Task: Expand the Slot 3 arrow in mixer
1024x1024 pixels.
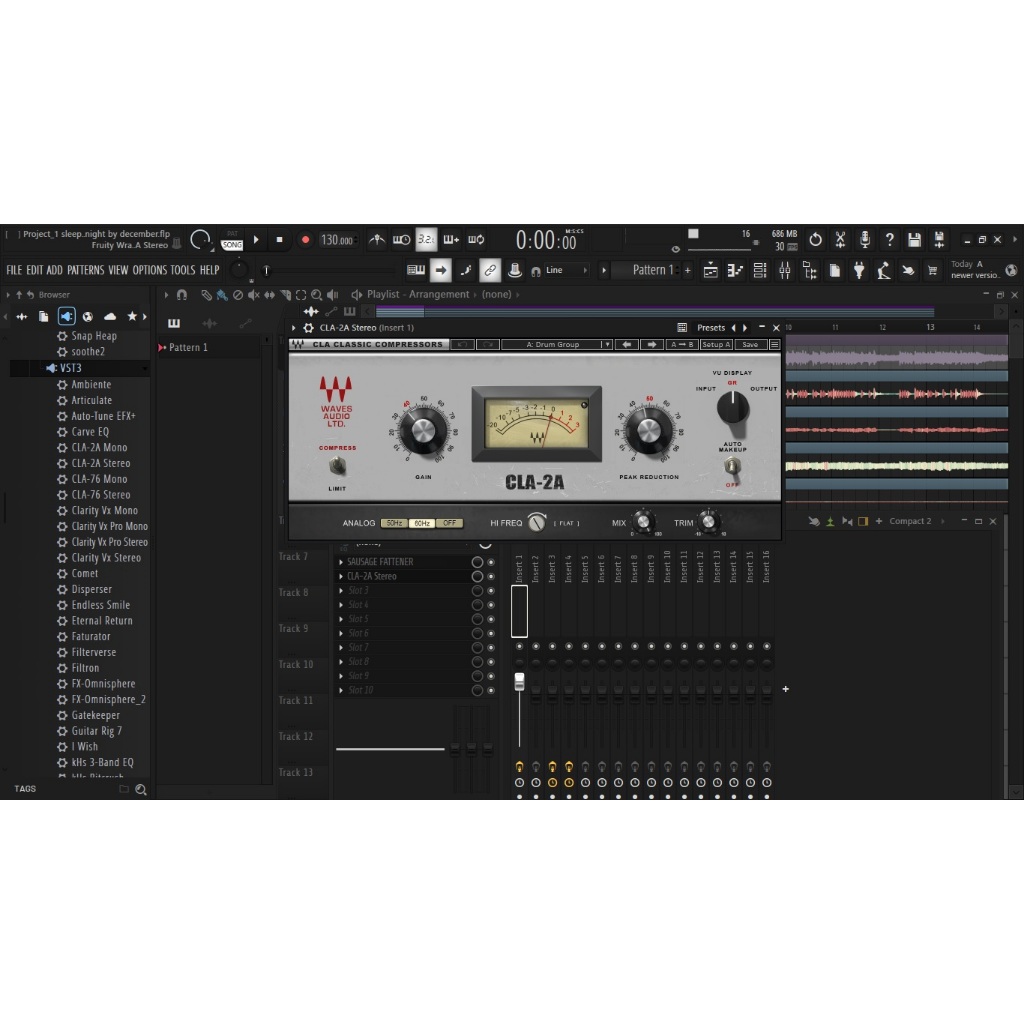Action: 341,590
